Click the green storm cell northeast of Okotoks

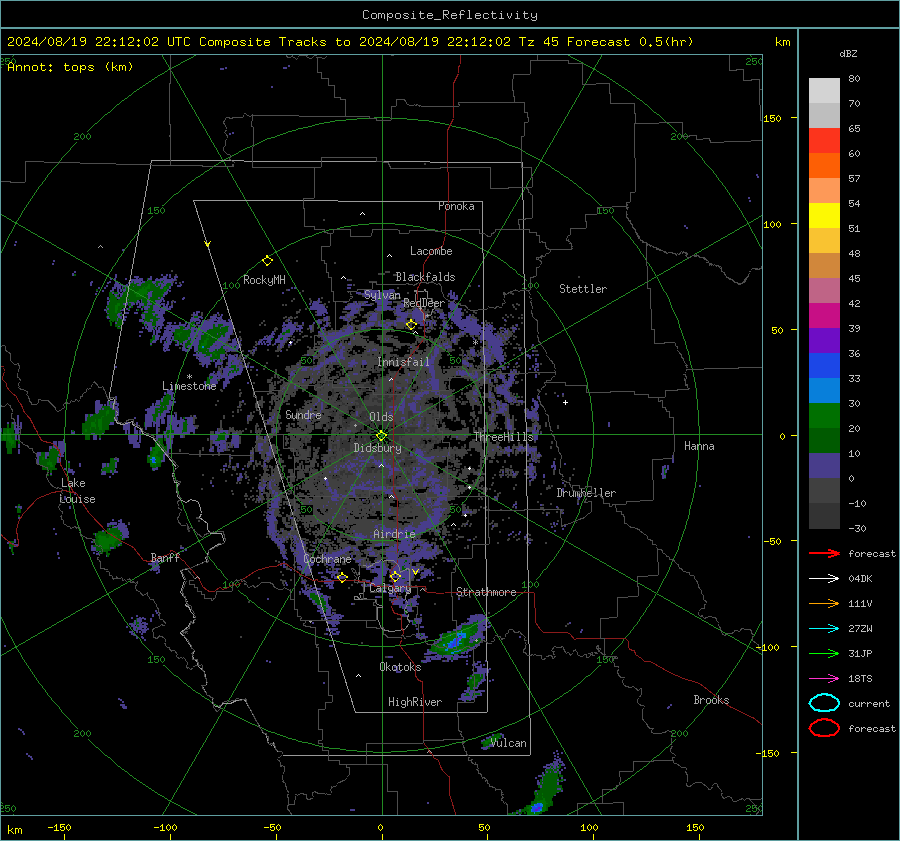point(457,639)
